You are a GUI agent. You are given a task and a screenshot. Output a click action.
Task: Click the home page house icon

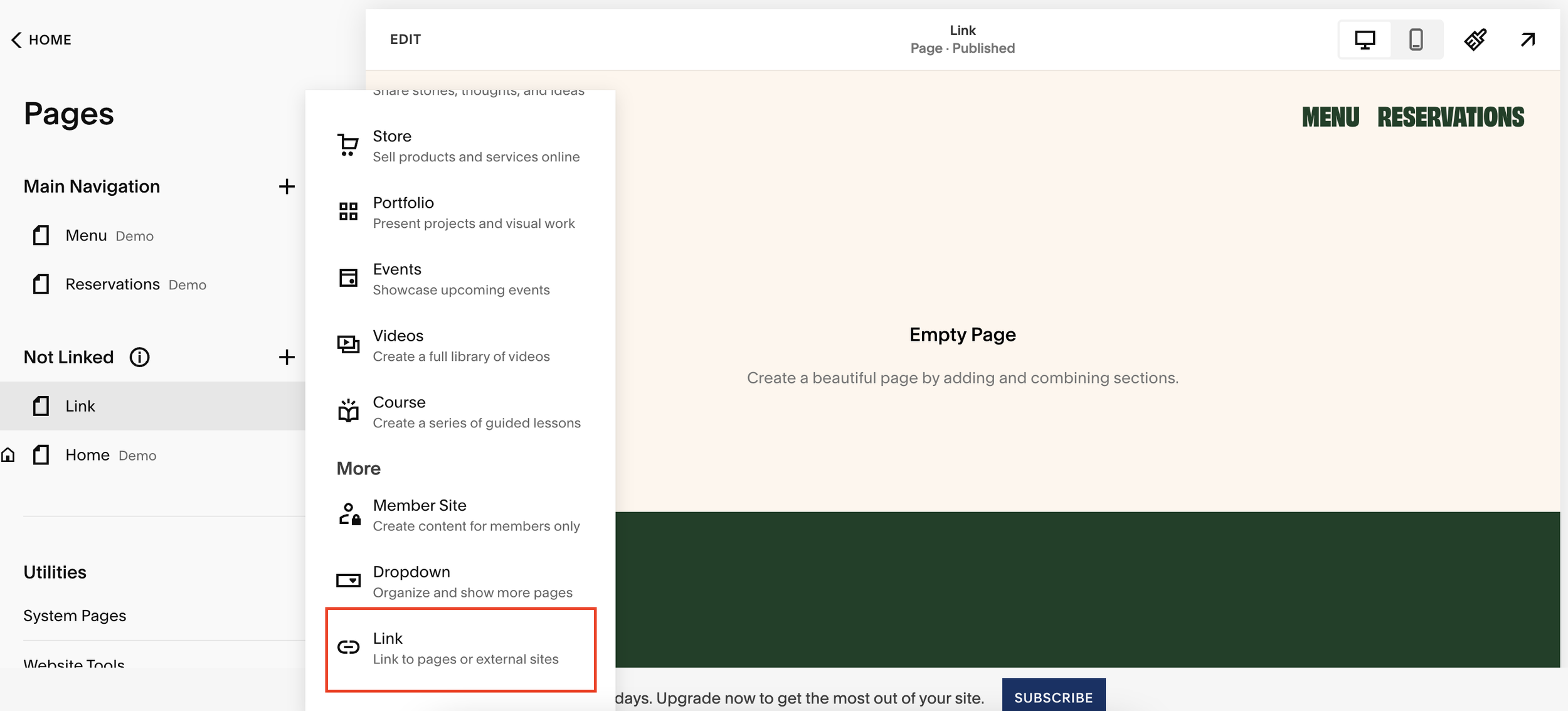pos(8,455)
